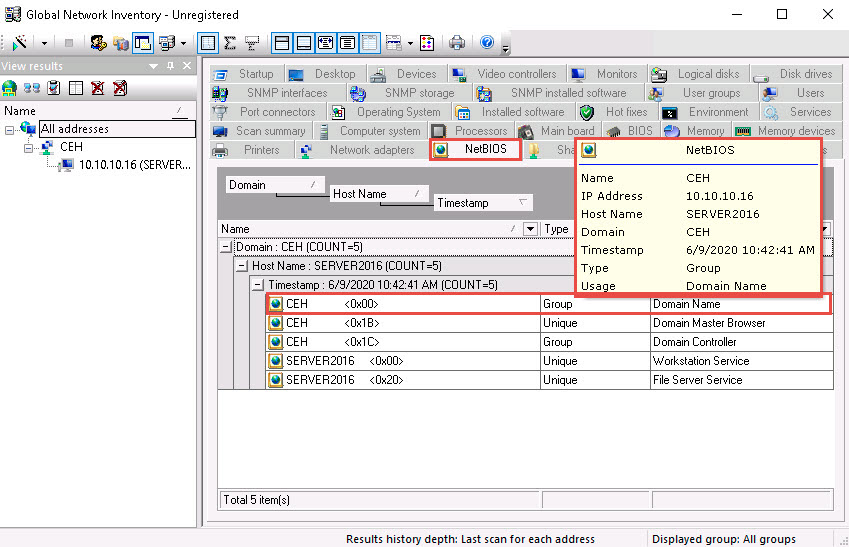Click the two-column table icon in View results

76,88
